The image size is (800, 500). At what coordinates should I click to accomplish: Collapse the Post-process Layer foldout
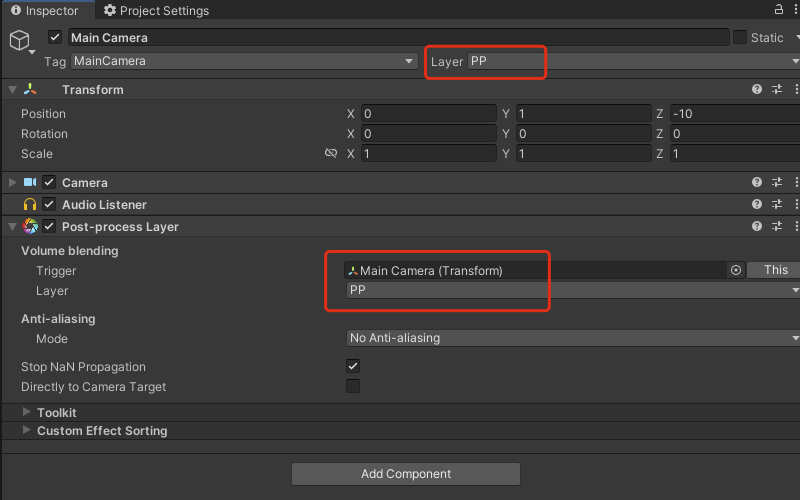[12, 227]
